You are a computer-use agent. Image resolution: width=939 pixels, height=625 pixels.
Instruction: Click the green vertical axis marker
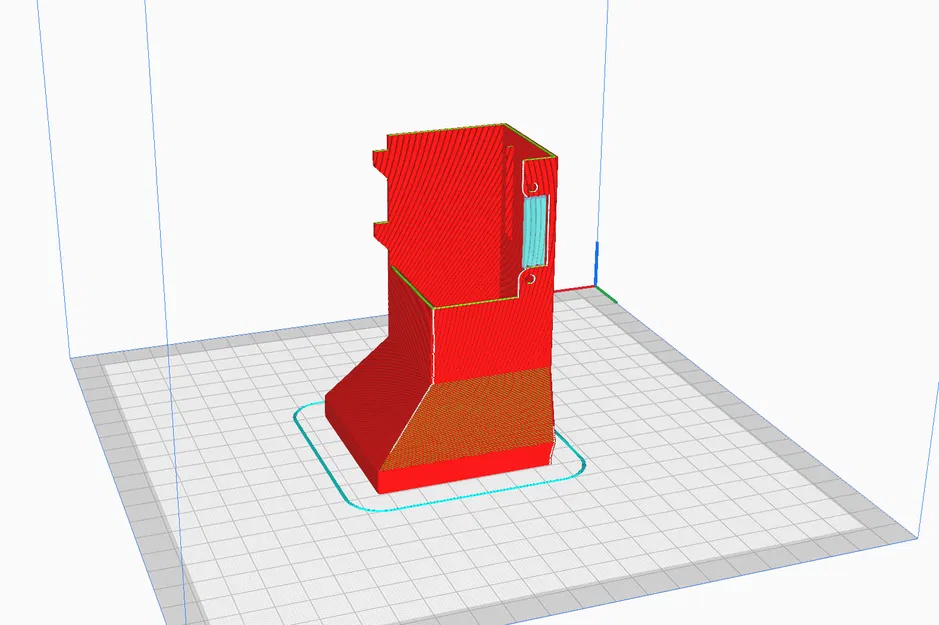(607, 296)
